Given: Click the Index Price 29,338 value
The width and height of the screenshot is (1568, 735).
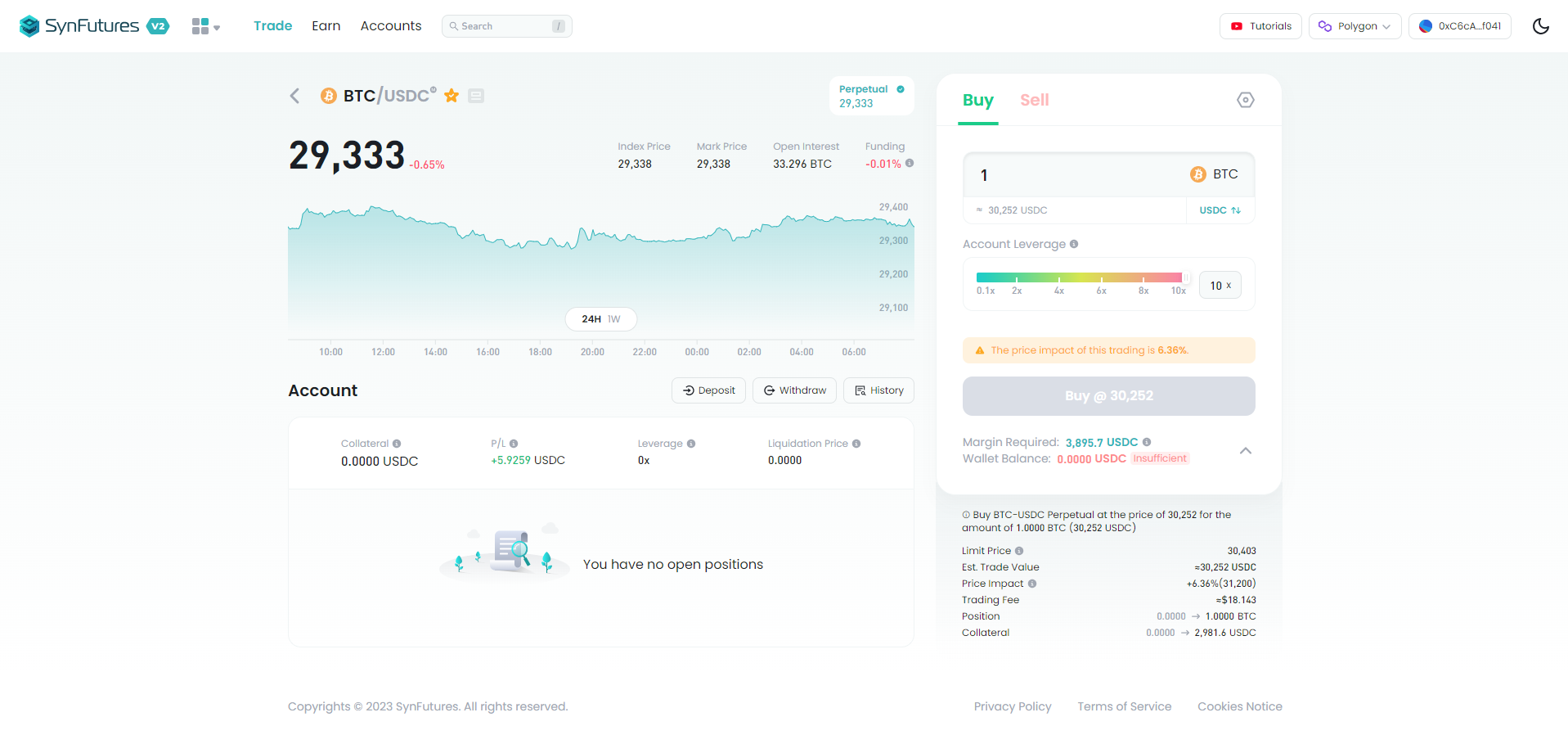Looking at the screenshot, I should (x=635, y=164).
